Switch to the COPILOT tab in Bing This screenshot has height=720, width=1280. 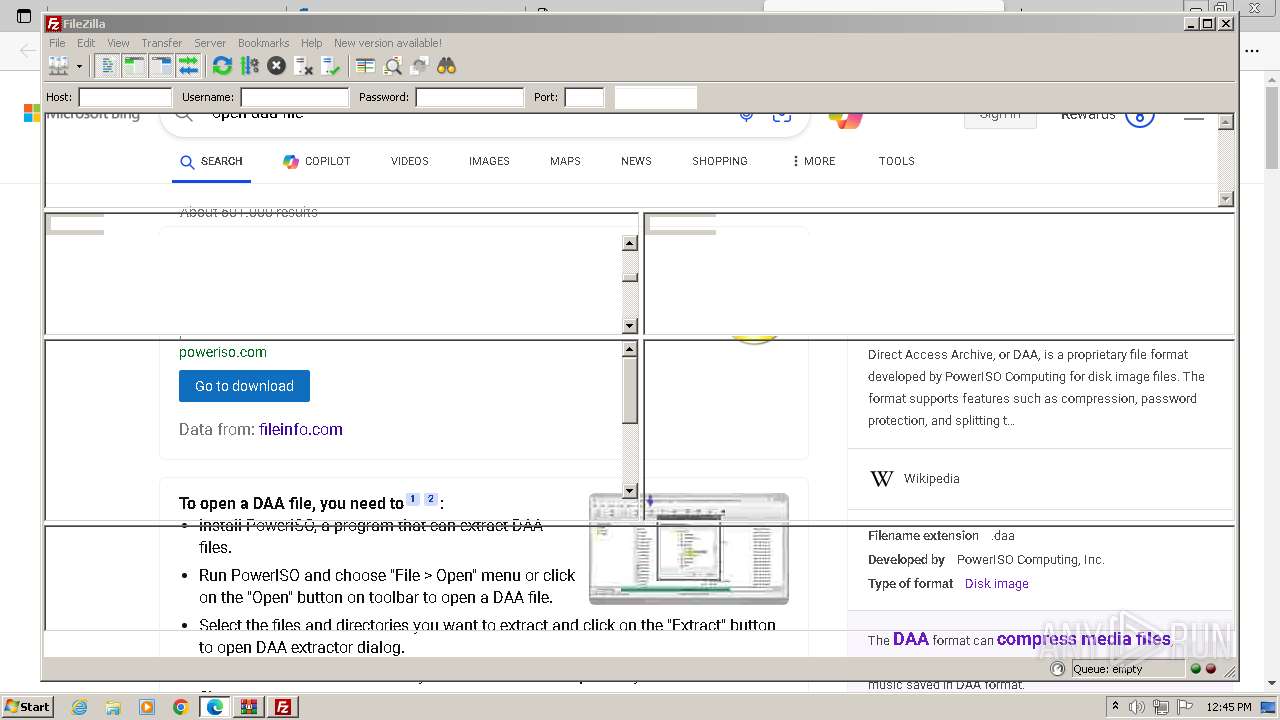pos(316,161)
